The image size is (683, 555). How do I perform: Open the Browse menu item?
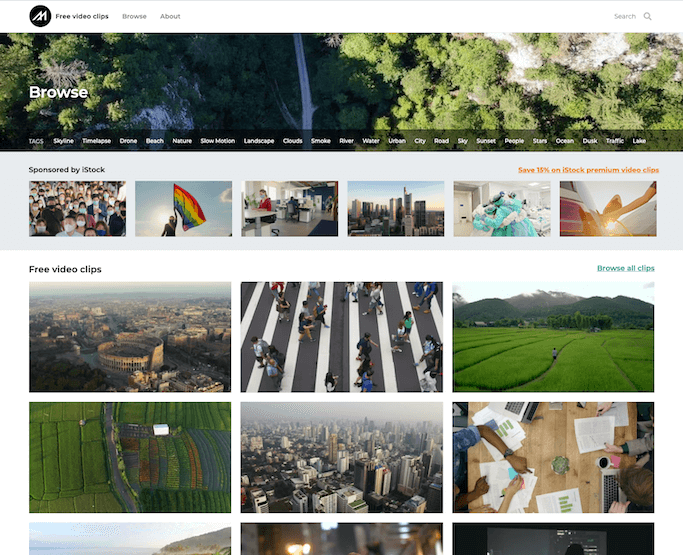[134, 16]
